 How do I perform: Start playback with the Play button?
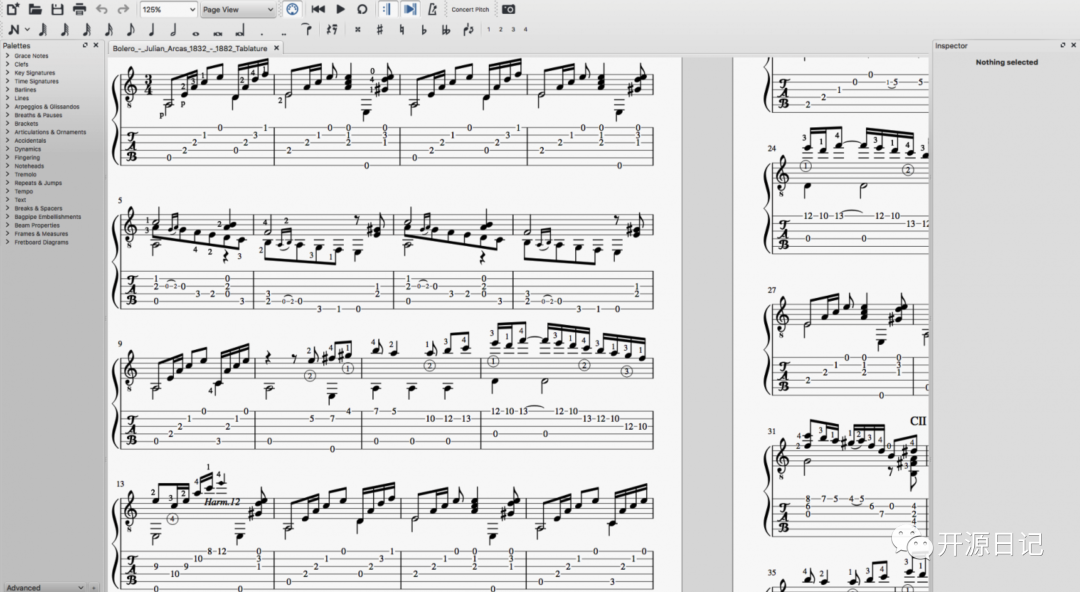[340, 10]
